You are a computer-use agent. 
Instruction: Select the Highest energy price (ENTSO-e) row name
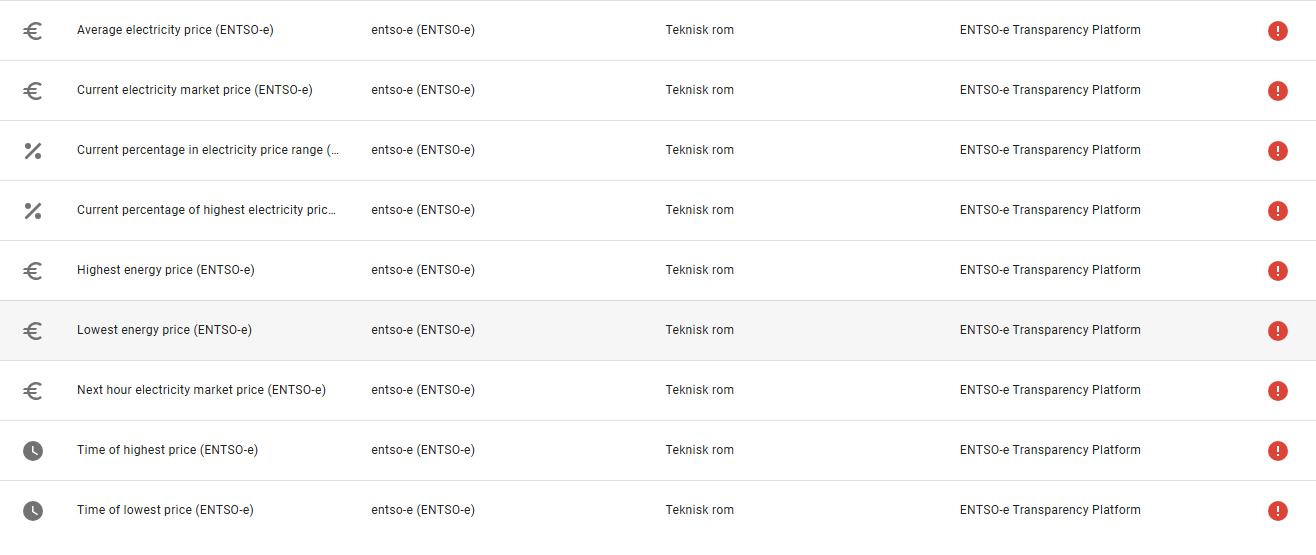(165, 270)
